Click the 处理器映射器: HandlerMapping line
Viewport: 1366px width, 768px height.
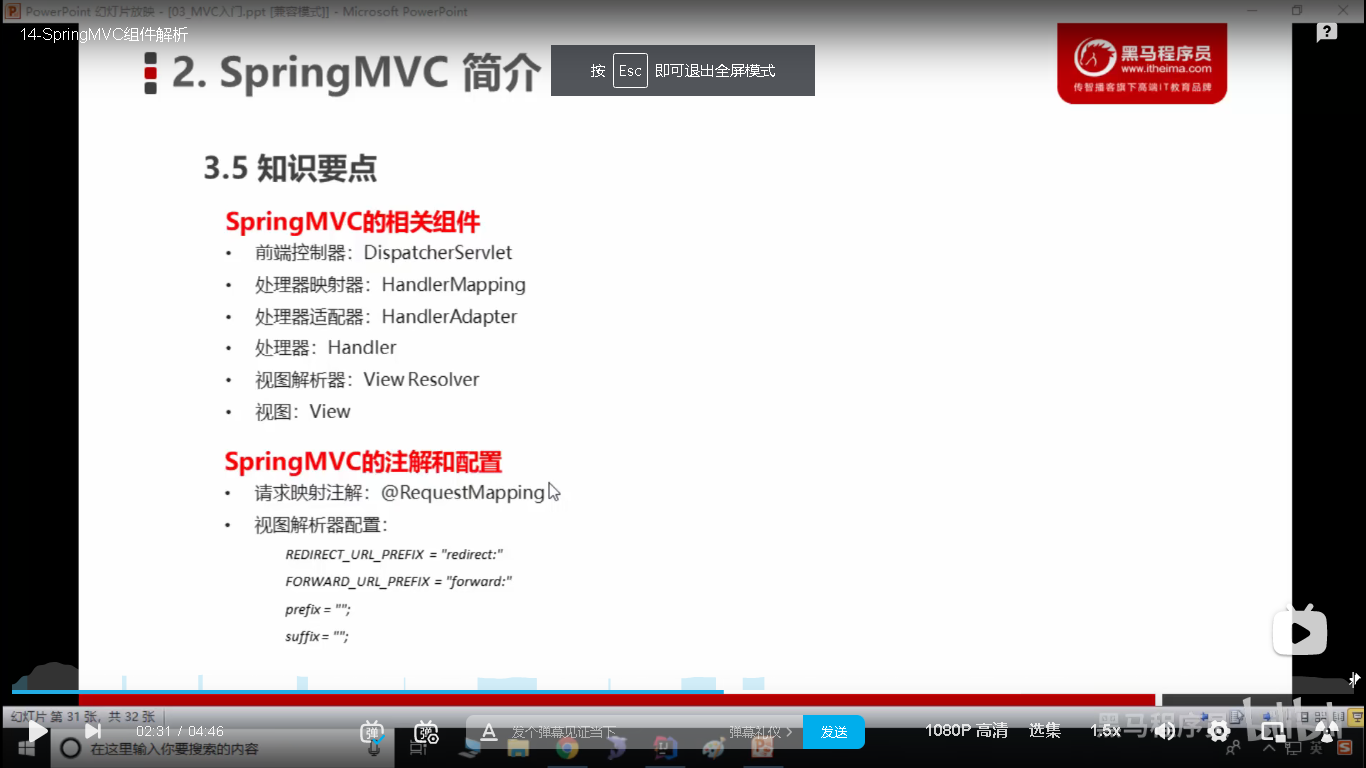point(390,285)
